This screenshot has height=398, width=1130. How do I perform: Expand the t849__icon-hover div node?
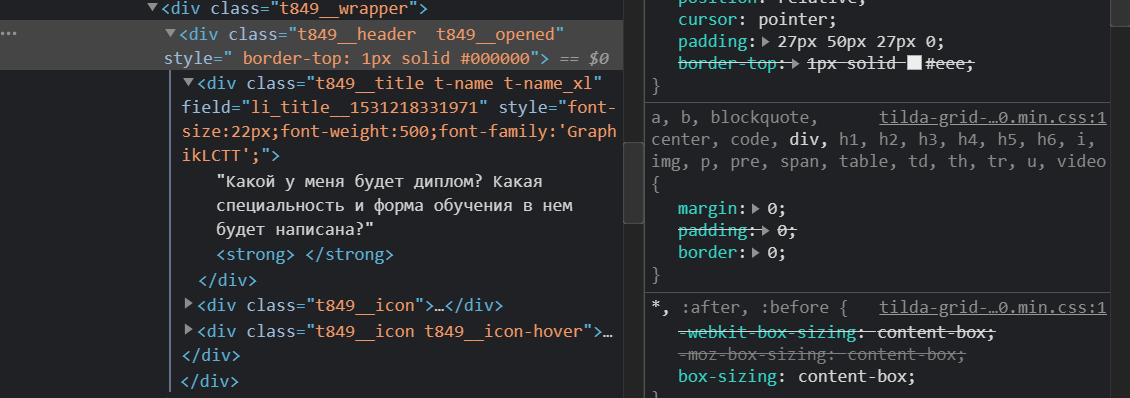point(189,330)
